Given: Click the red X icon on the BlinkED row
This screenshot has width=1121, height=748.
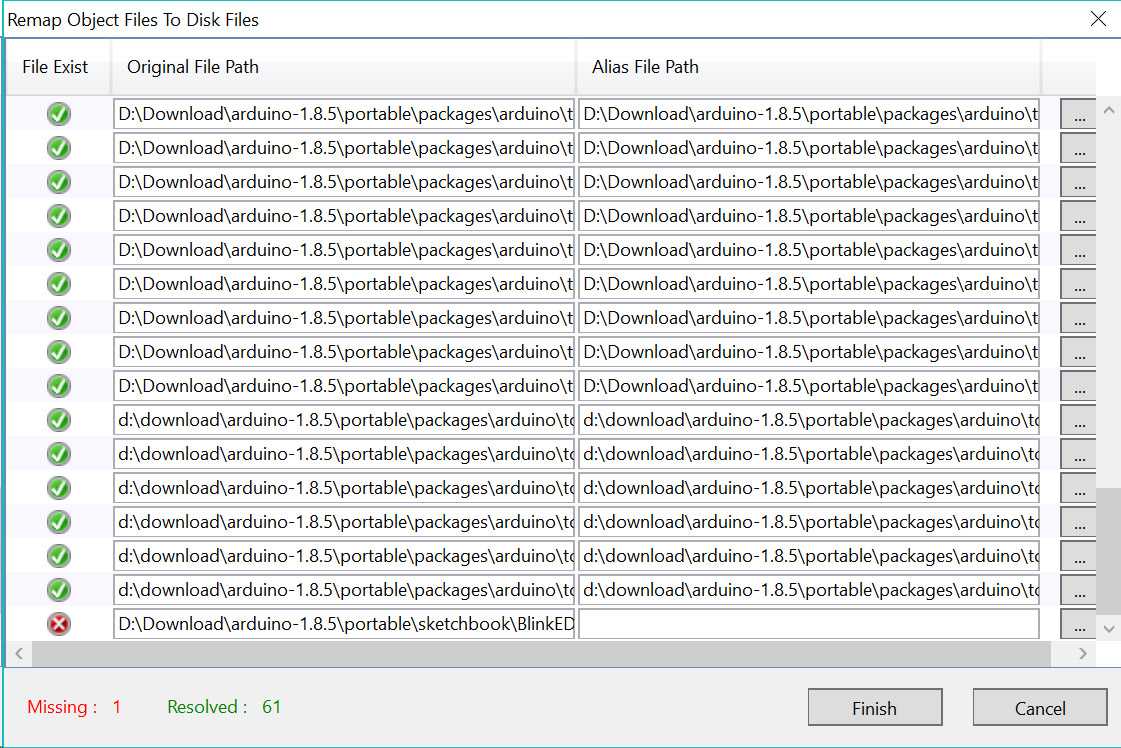Looking at the screenshot, I should pos(58,623).
